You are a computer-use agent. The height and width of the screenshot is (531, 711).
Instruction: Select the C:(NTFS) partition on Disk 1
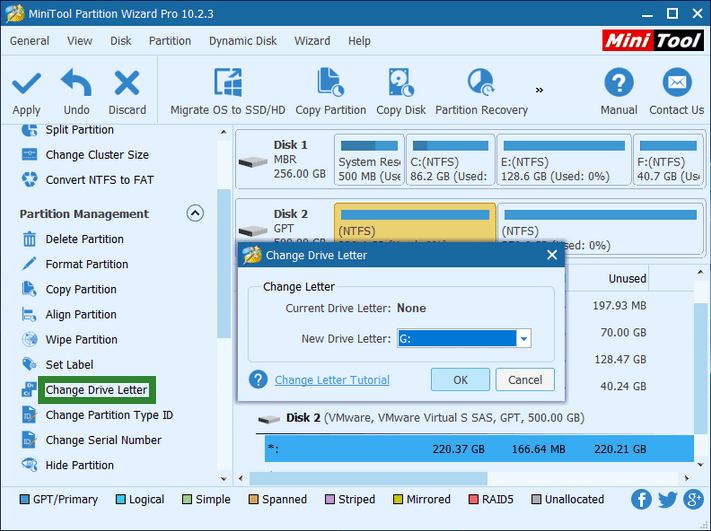(x=450, y=160)
